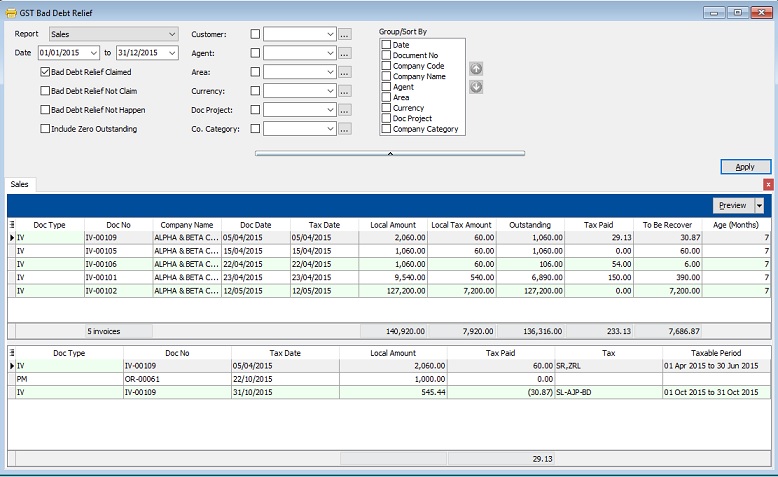Tick the Include Zero Outstanding checkbox
Viewport: 778px width, 477px height.
[x=45, y=129]
